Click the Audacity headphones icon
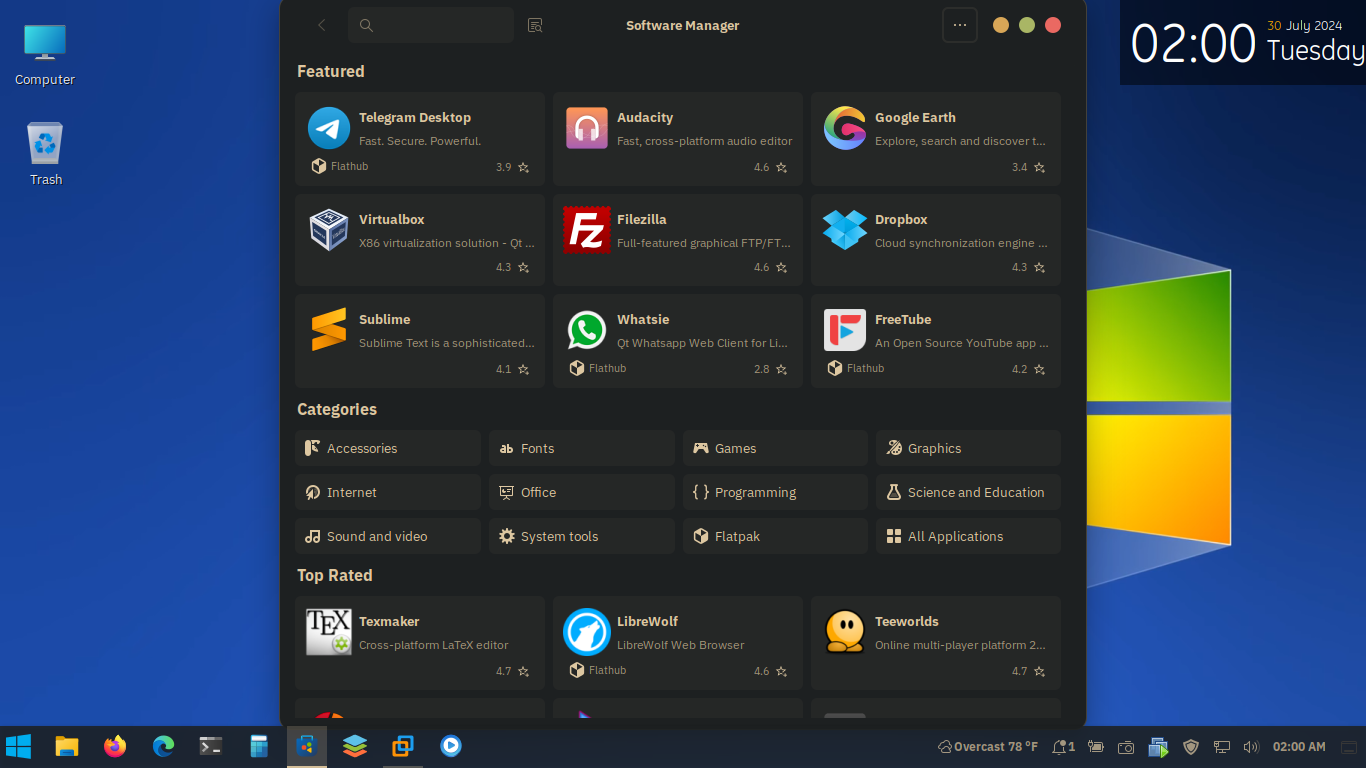This screenshot has height=768, width=1366. coord(586,128)
